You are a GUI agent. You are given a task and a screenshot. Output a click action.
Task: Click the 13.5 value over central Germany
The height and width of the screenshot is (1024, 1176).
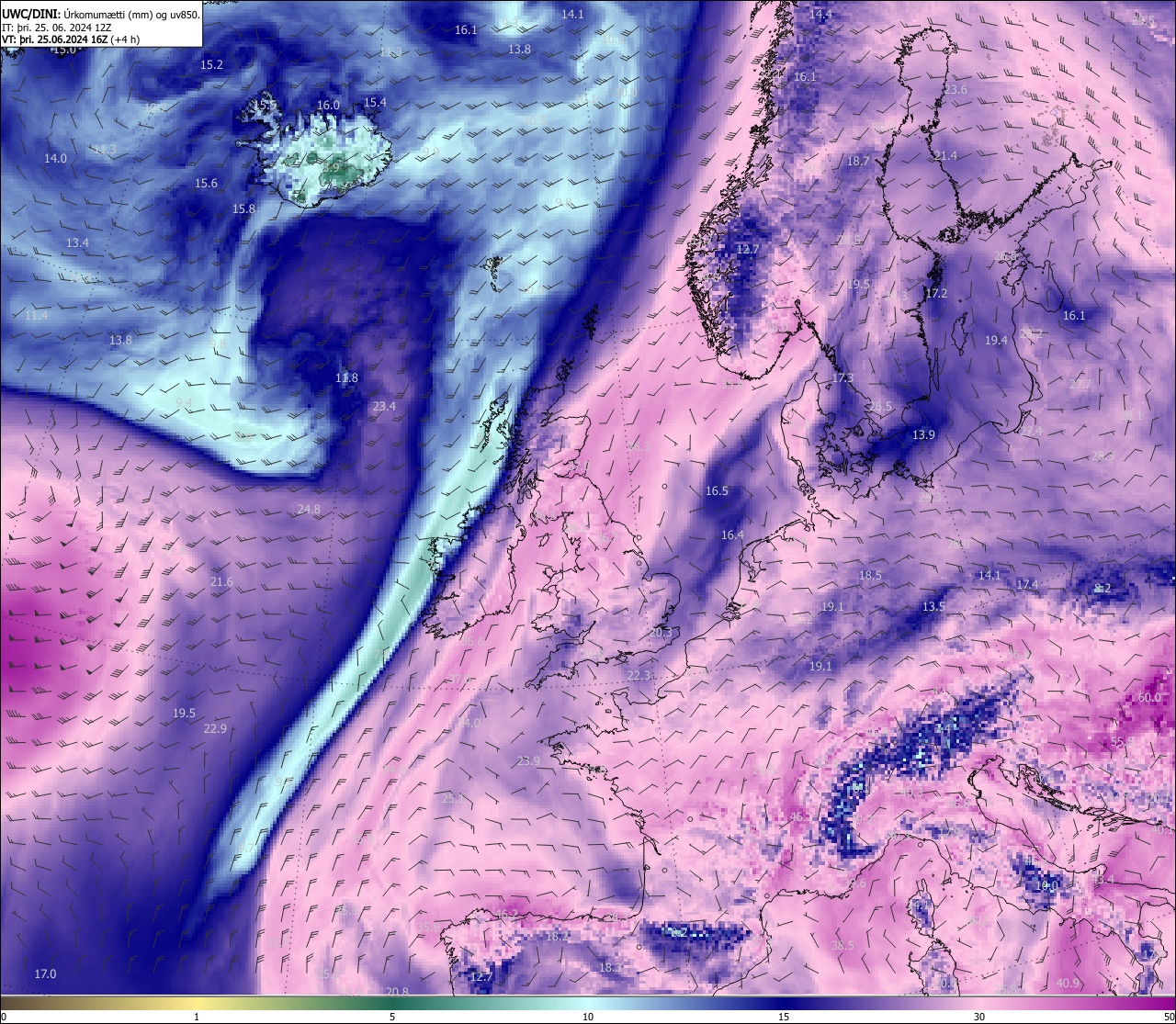pyautogui.click(x=933, y=607)
